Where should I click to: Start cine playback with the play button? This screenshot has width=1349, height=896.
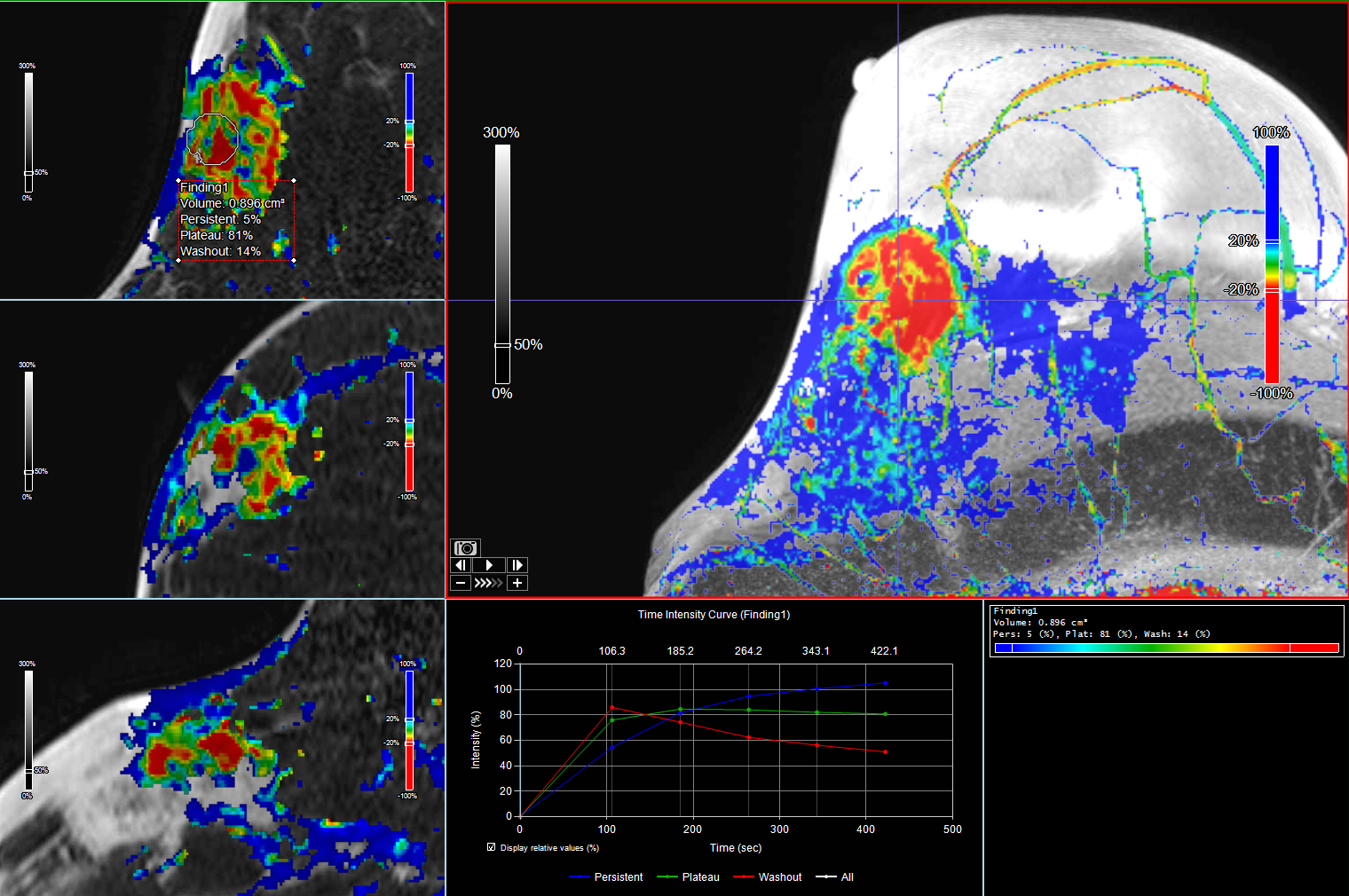[489, 565]
